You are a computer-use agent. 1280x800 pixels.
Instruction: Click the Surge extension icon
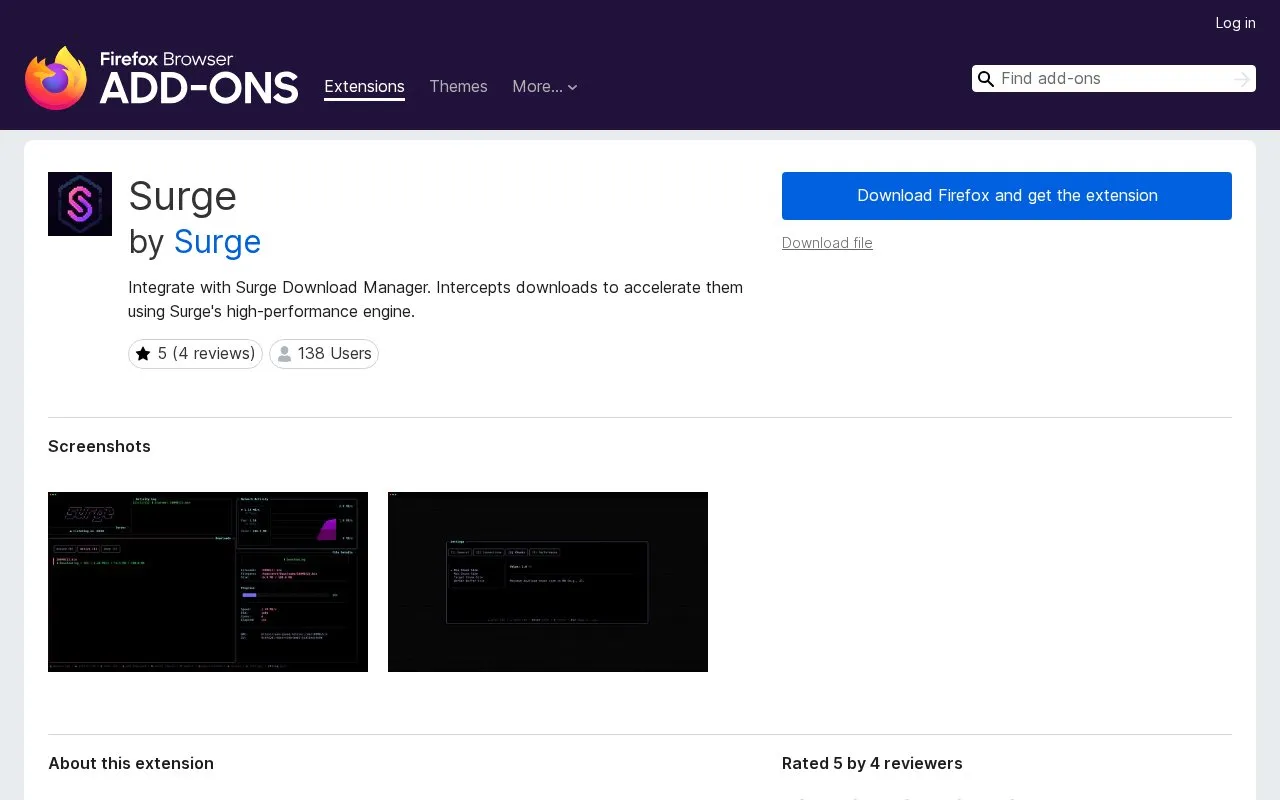[80, 204]
